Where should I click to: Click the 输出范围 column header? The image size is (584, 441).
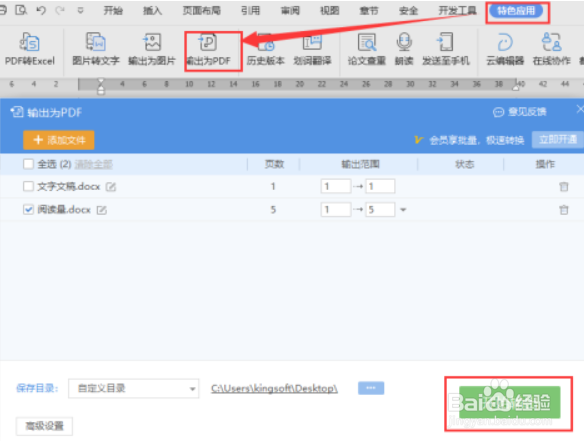tap(360, 164)
